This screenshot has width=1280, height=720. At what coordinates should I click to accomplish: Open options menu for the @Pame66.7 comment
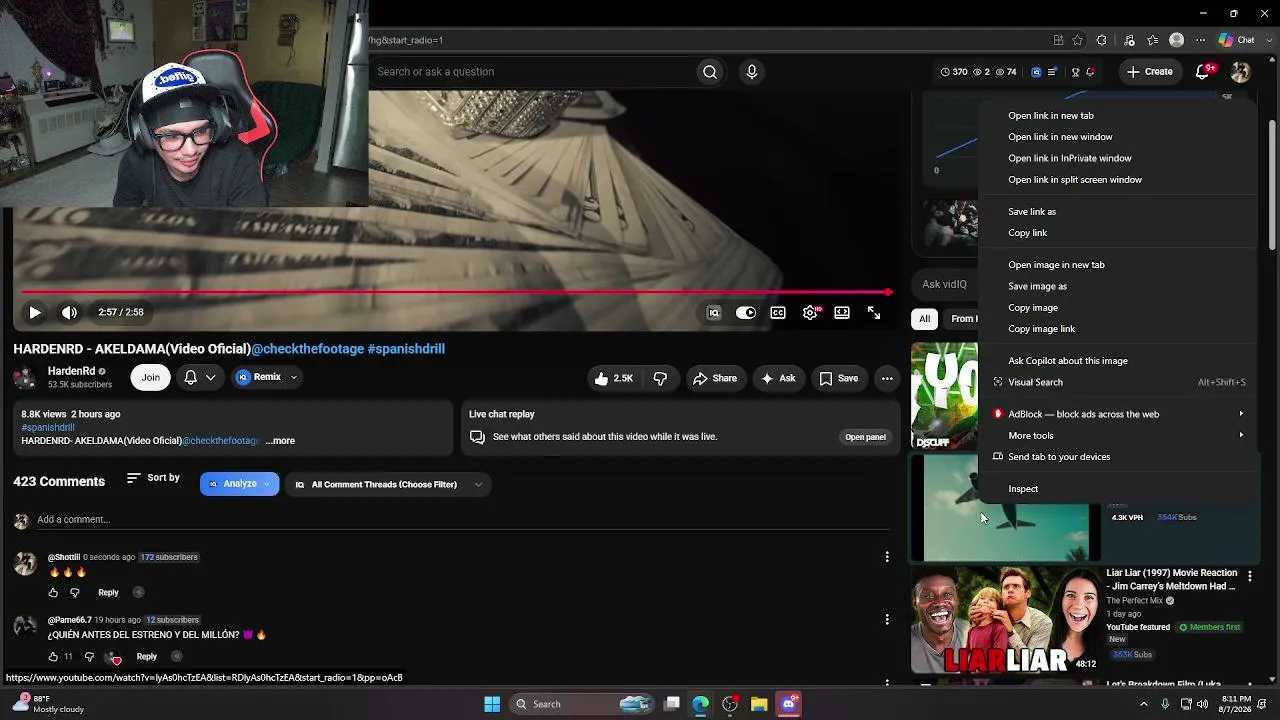(x=887, y=620)
